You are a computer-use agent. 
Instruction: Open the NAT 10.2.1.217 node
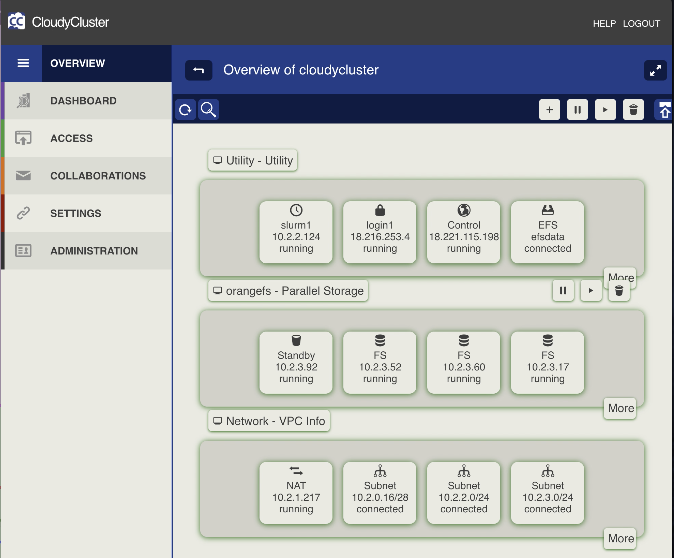click(x=296, y=493)
